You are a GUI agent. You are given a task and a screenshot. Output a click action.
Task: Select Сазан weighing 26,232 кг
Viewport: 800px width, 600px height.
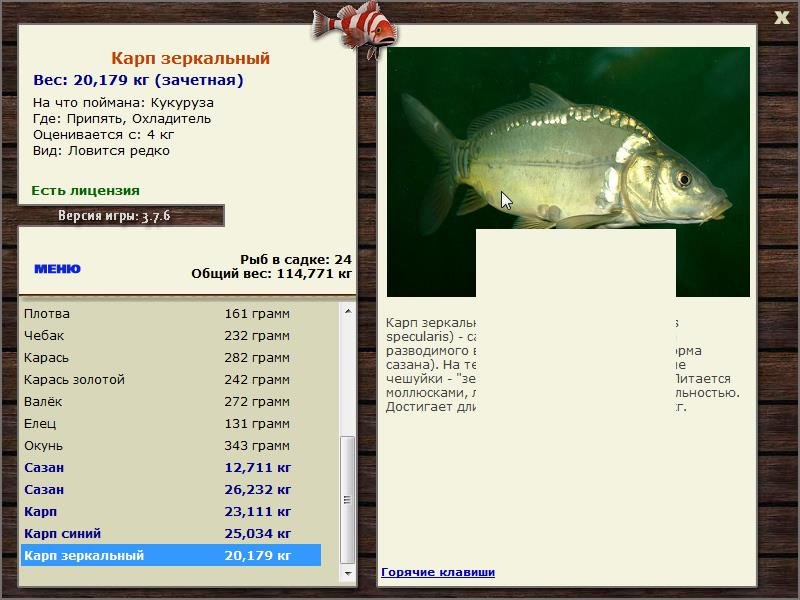[171, 489]
